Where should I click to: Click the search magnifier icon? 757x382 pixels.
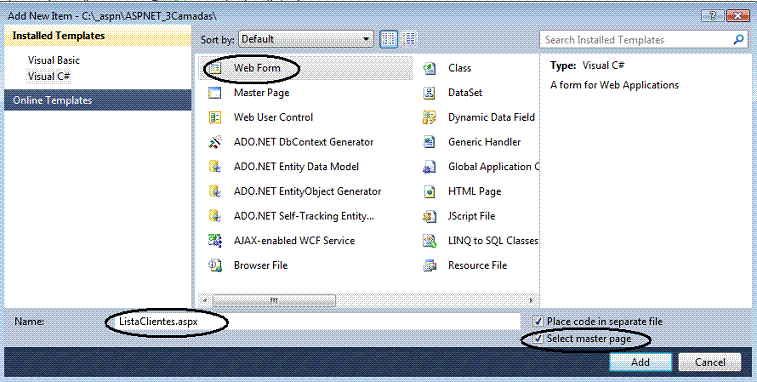[738, 40]
